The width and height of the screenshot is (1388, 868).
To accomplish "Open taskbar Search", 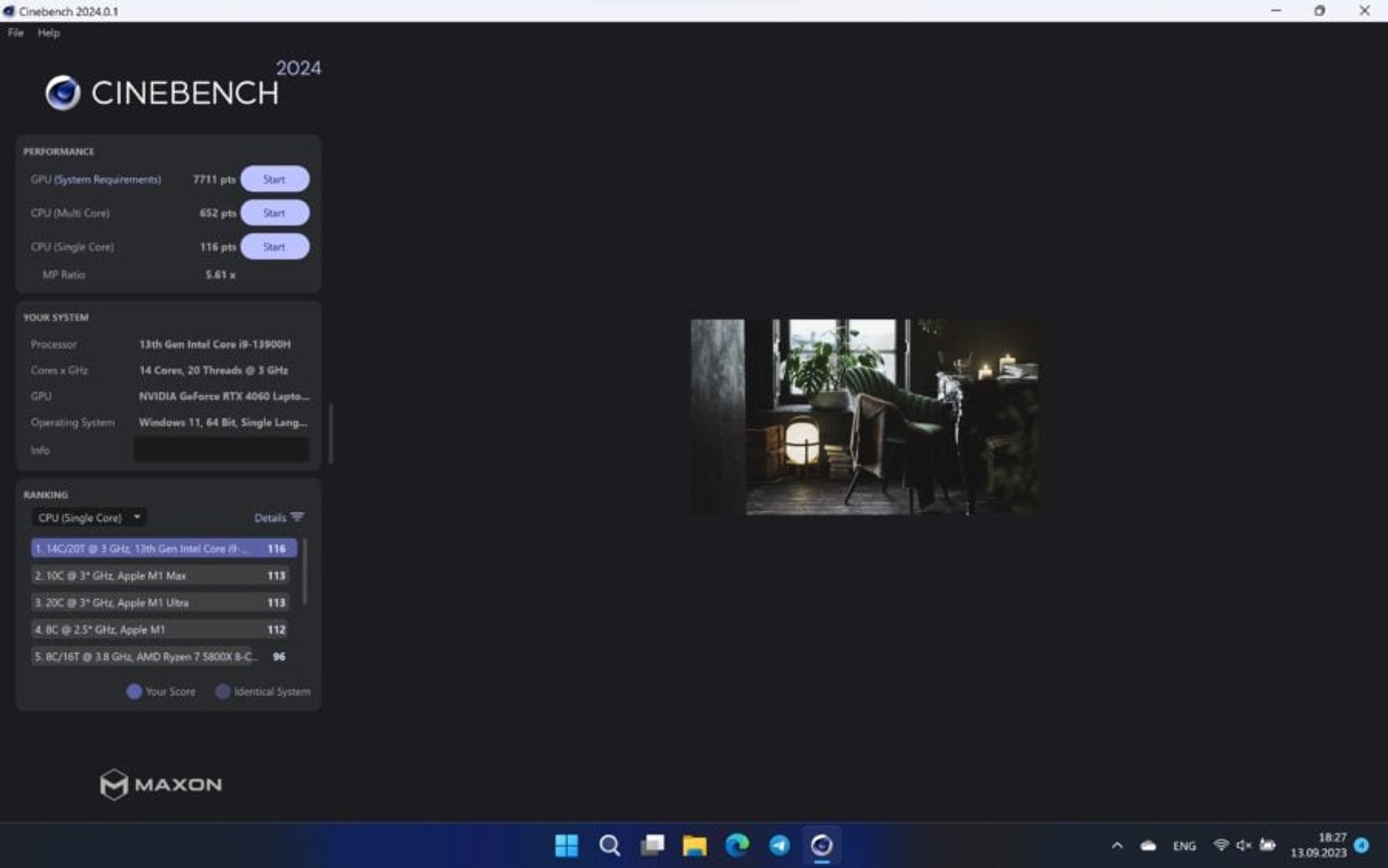I will point(609,845).
